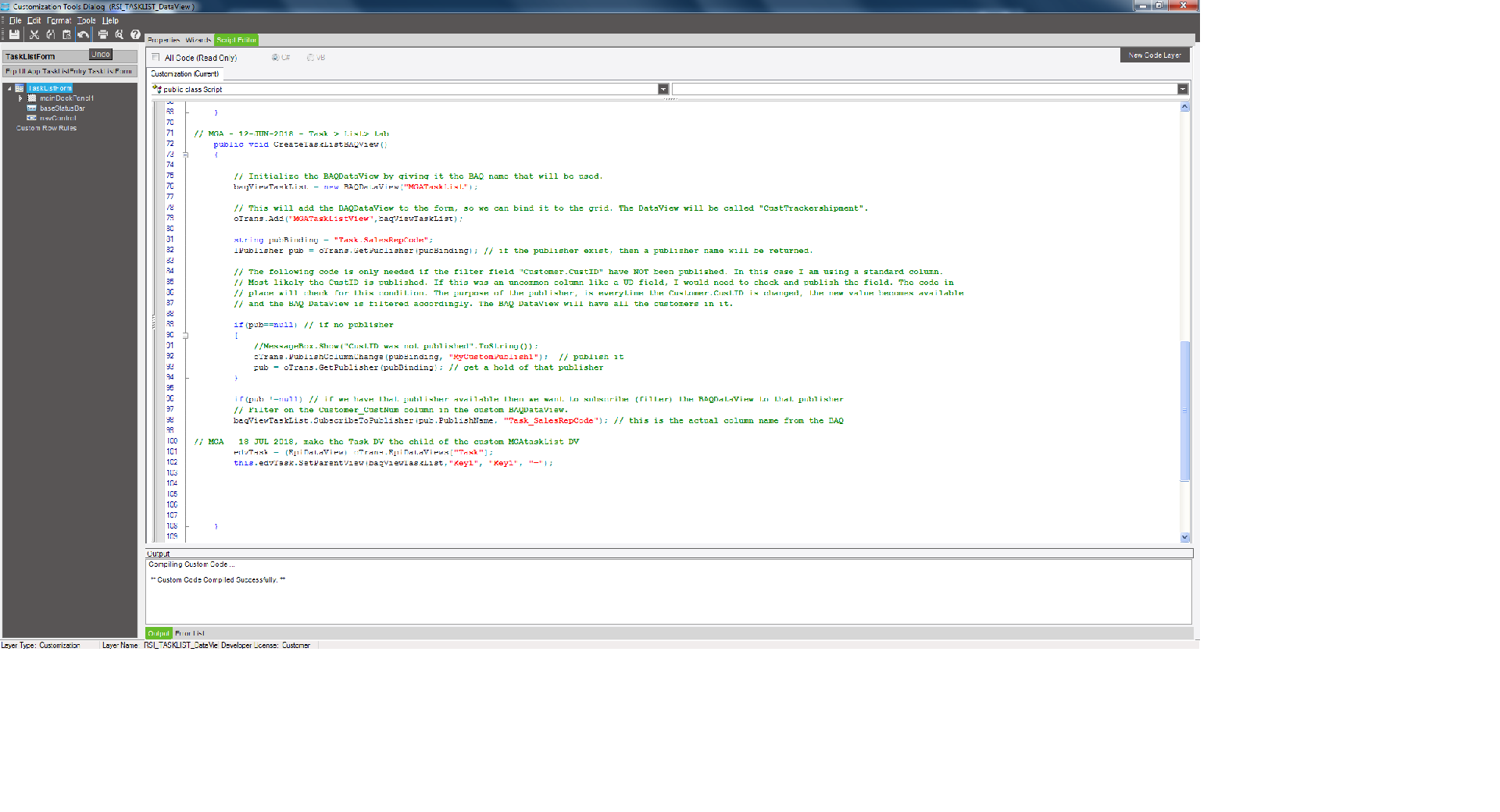Select Custom Row Rules in the tree
Image resolution: width=1500 pixels, height=812 pixels.
tap(47, 128)
